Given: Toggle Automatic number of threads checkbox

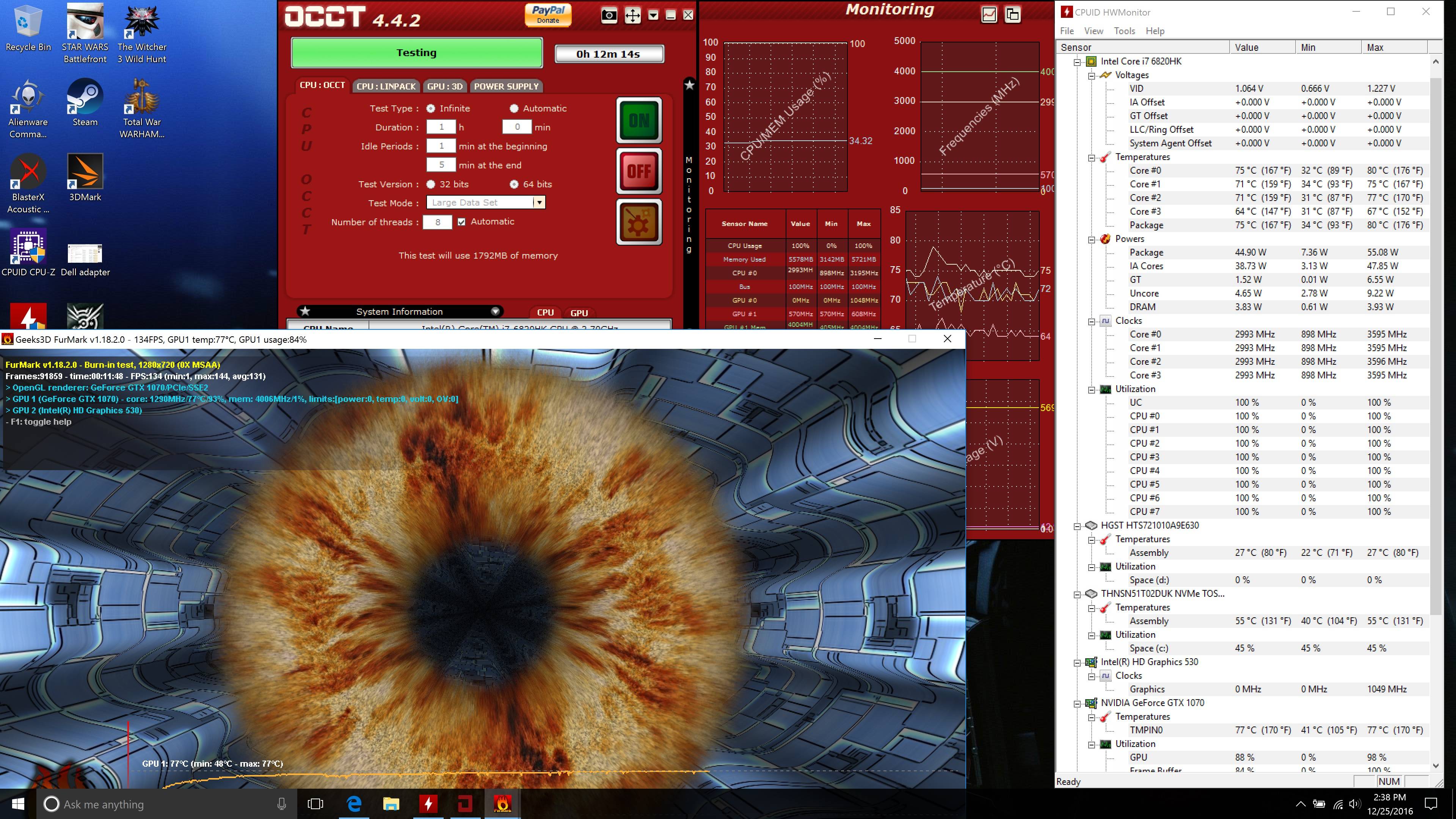Looking at the screenshot, I should pyautogui.click(x=462, y=221).
